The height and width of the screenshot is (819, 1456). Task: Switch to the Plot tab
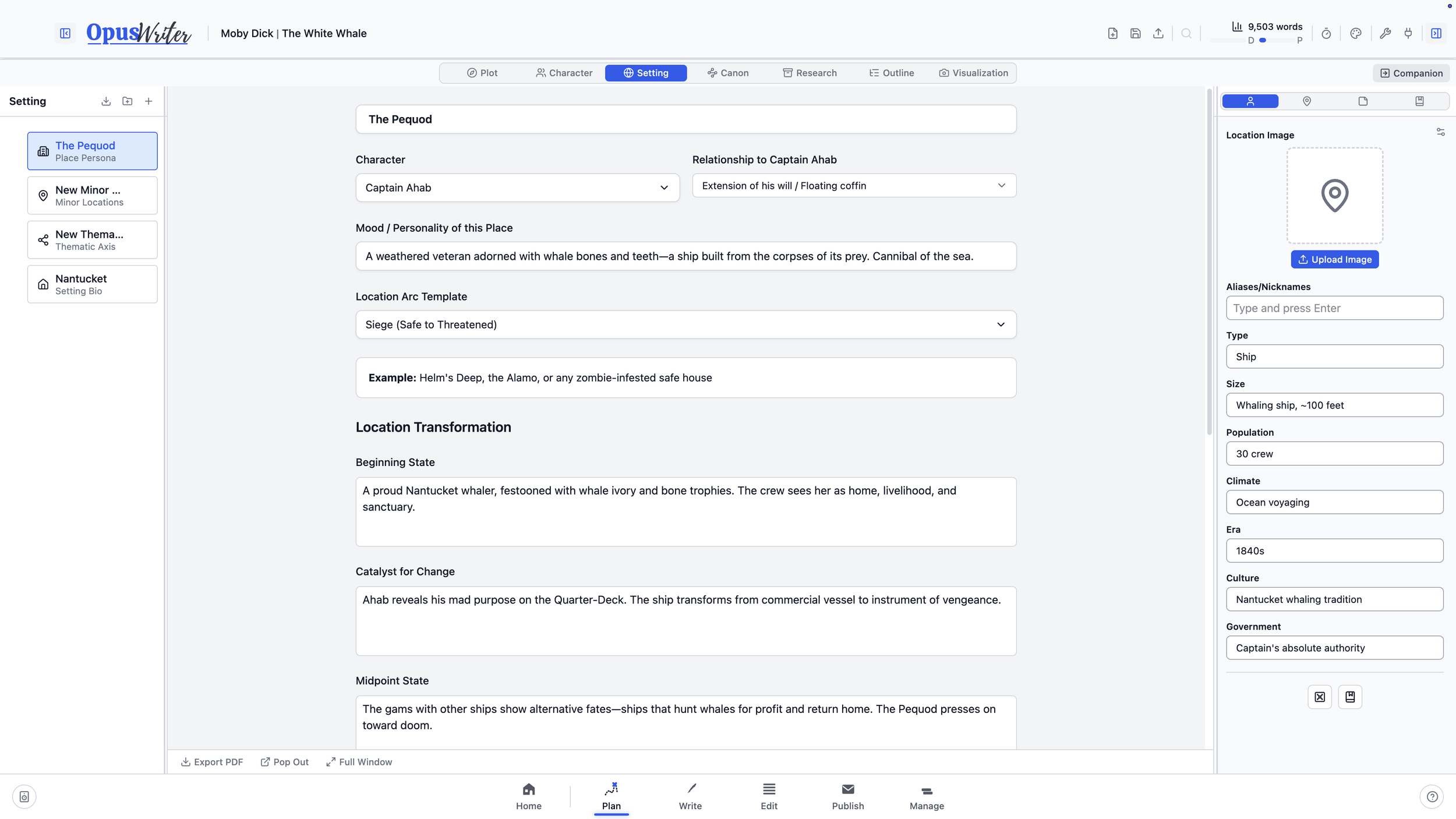click(x=482, y=73)
